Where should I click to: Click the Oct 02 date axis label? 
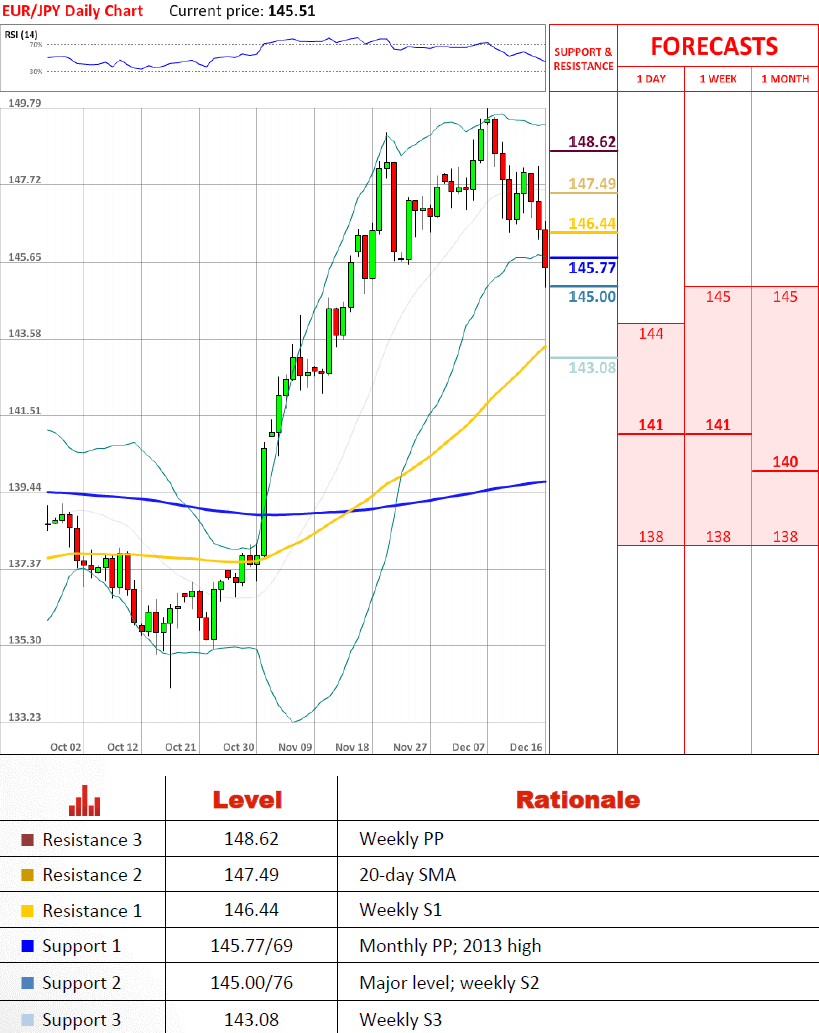(66, 747)
